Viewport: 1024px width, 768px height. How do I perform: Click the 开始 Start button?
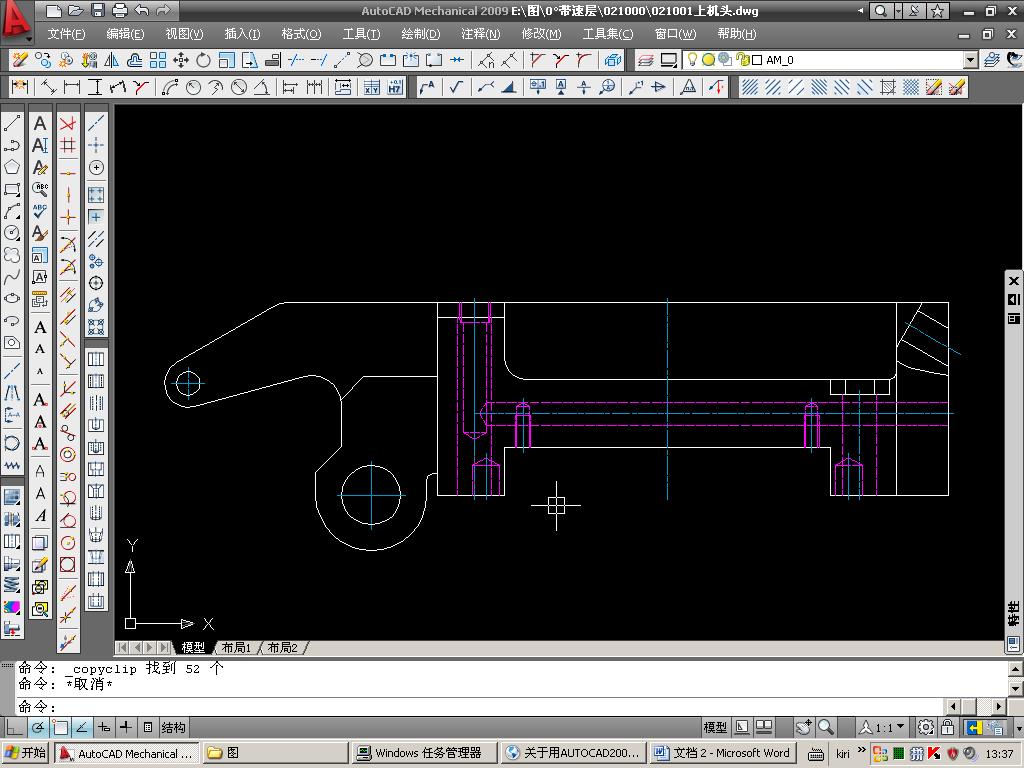coord(26,753)
